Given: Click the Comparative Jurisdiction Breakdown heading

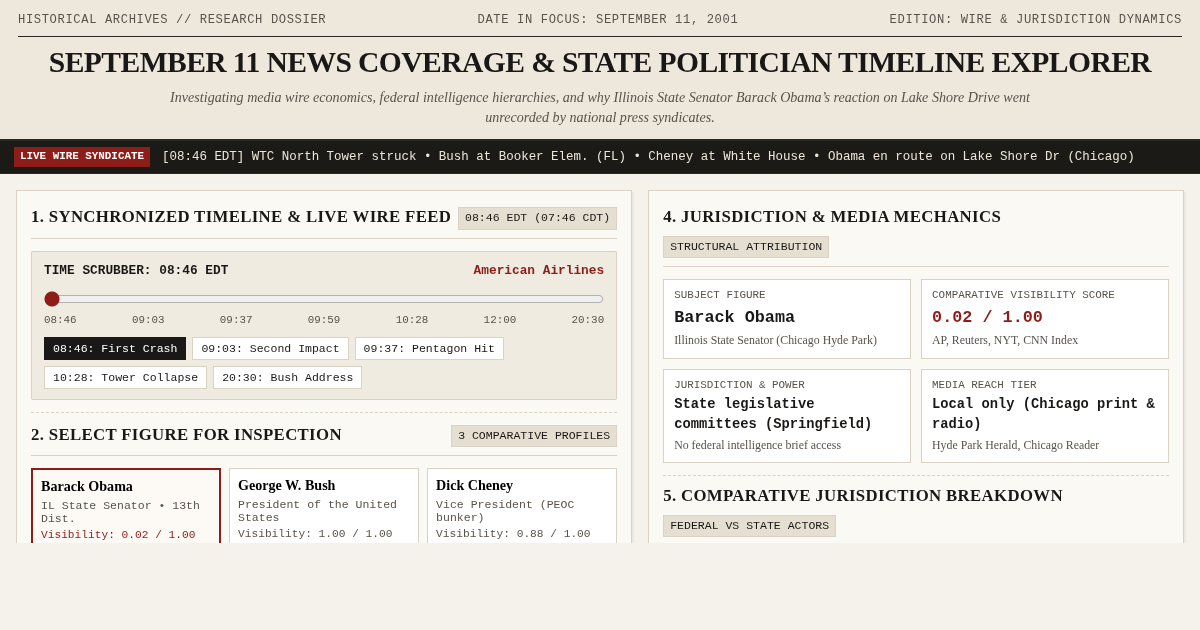Looking at the screenshot, I should tap(863, 496).
